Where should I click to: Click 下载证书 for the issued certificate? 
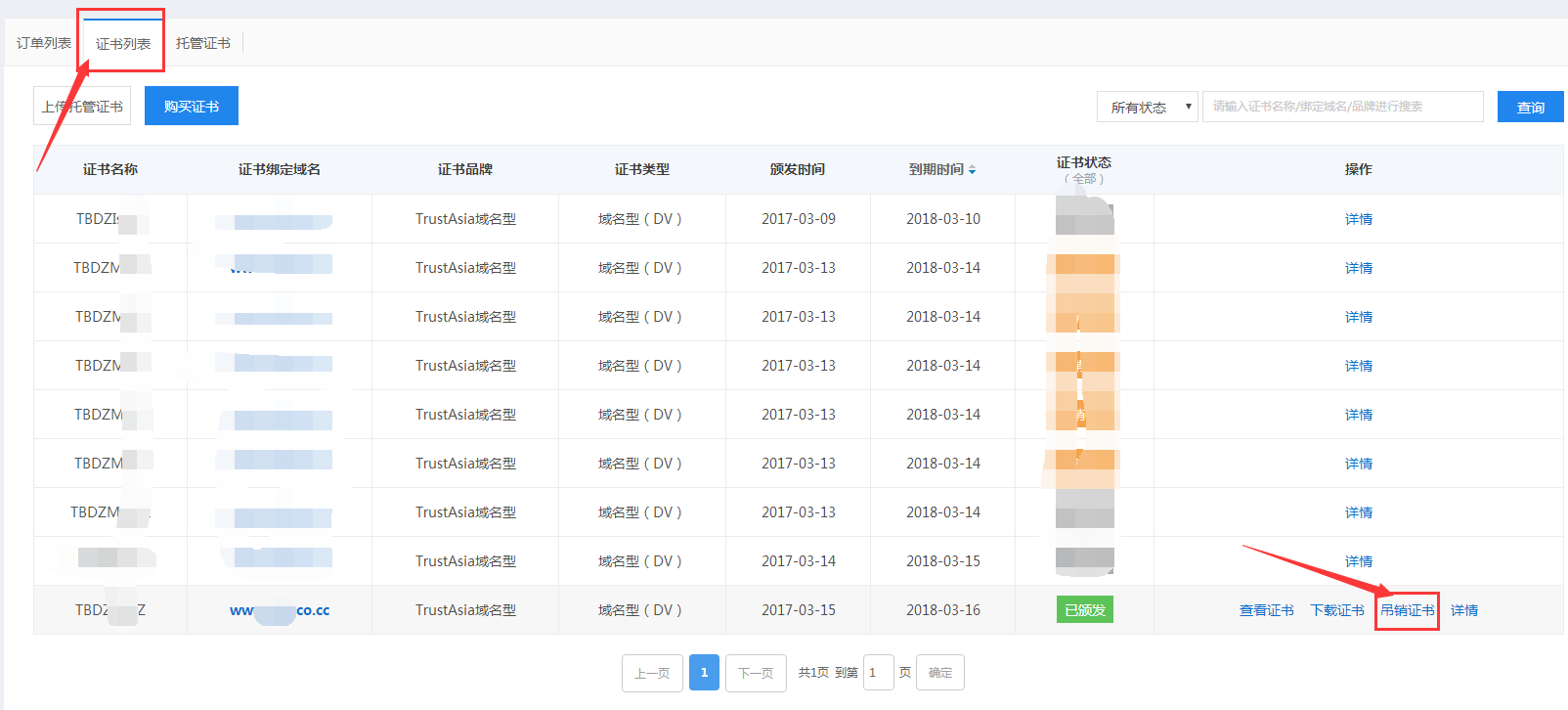coord(1336,610)
